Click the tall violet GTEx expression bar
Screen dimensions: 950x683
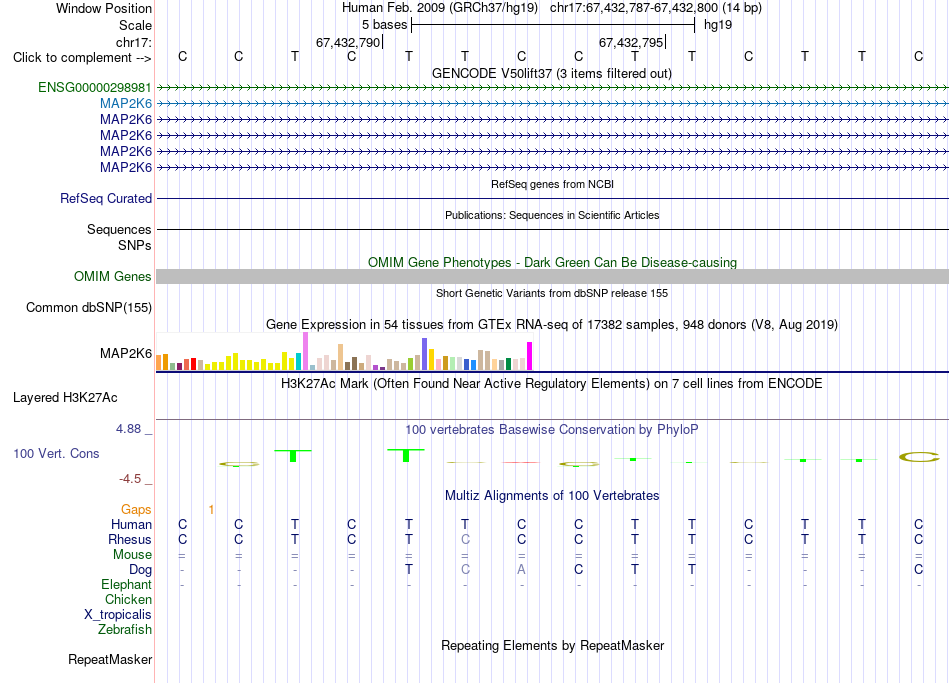(305, 351)
